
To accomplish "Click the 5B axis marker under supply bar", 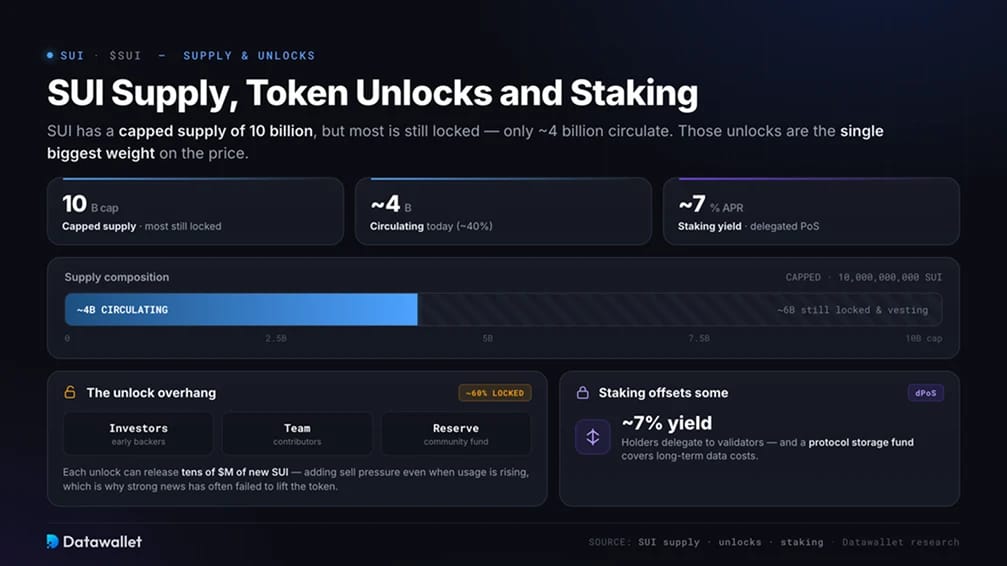I will click(x=487, y=338).
